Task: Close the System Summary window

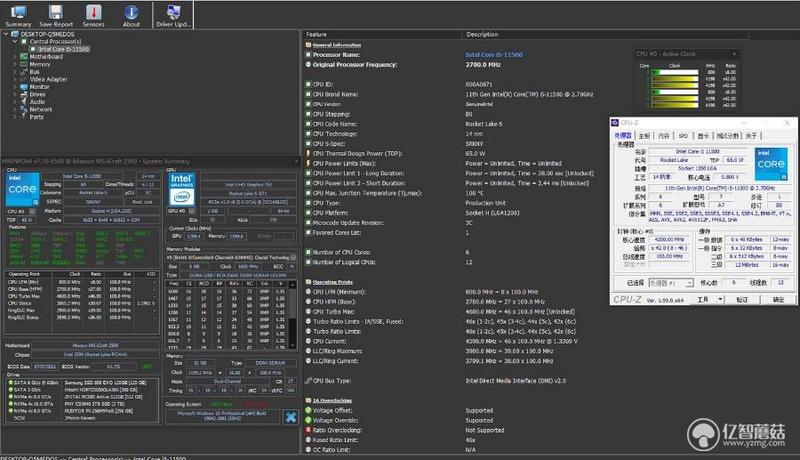Action: [296, 161]
